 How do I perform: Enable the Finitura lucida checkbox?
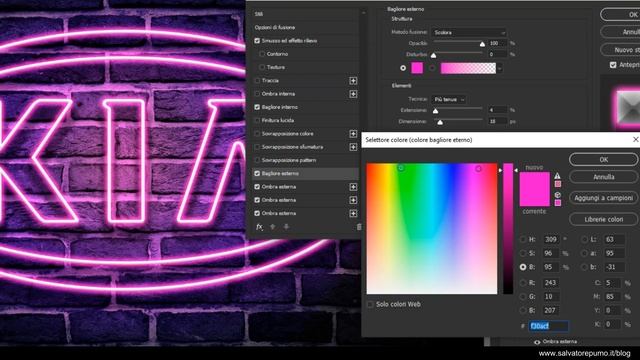coord(257,120)
